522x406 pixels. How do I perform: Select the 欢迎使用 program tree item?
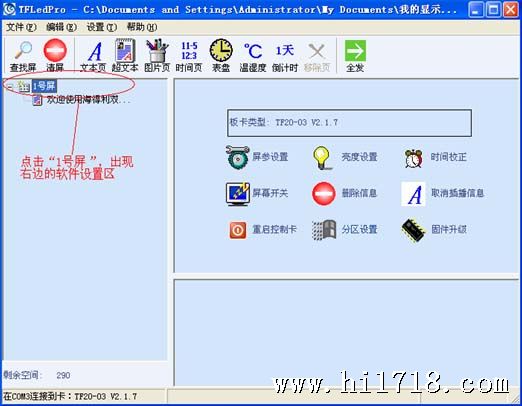click(x=81, y=99)
